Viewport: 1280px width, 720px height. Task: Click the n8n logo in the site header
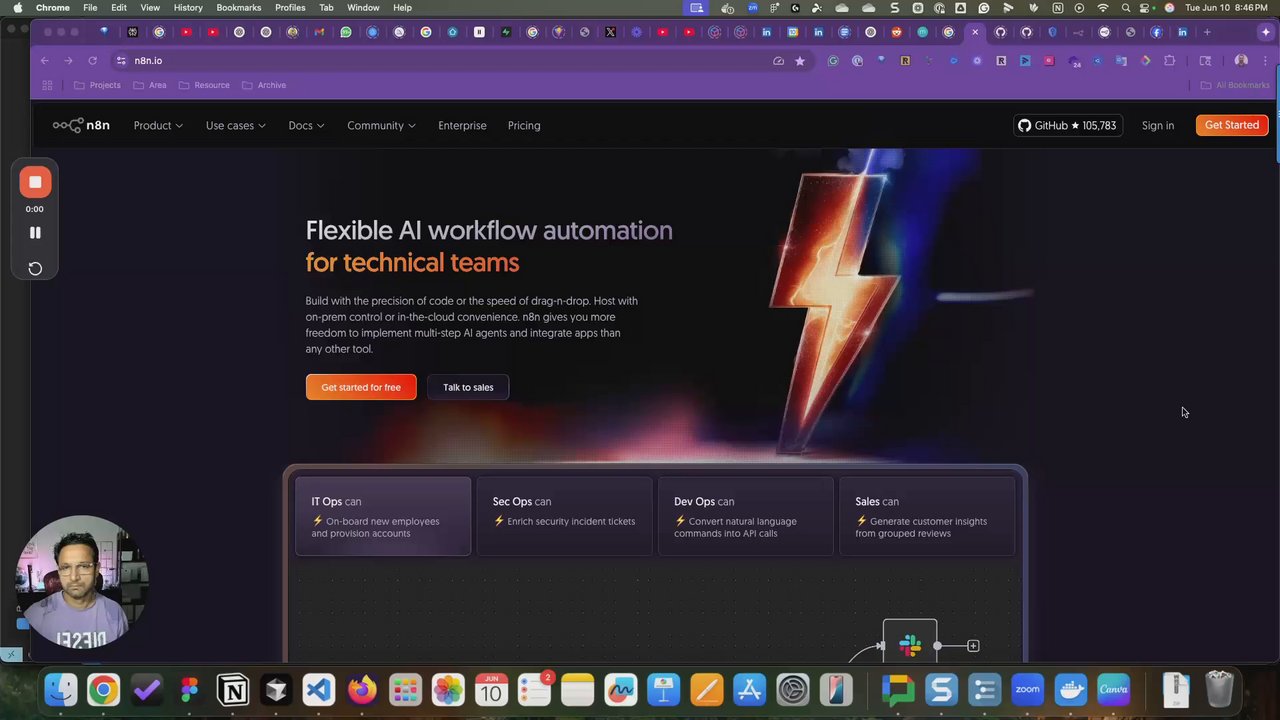pos(81,125)
